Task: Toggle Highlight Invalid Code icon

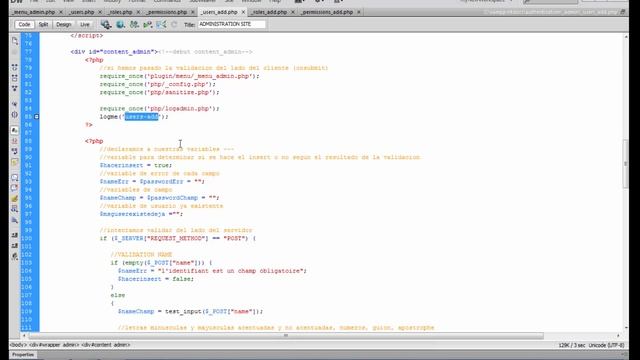Action: click(x=15, y=141)
